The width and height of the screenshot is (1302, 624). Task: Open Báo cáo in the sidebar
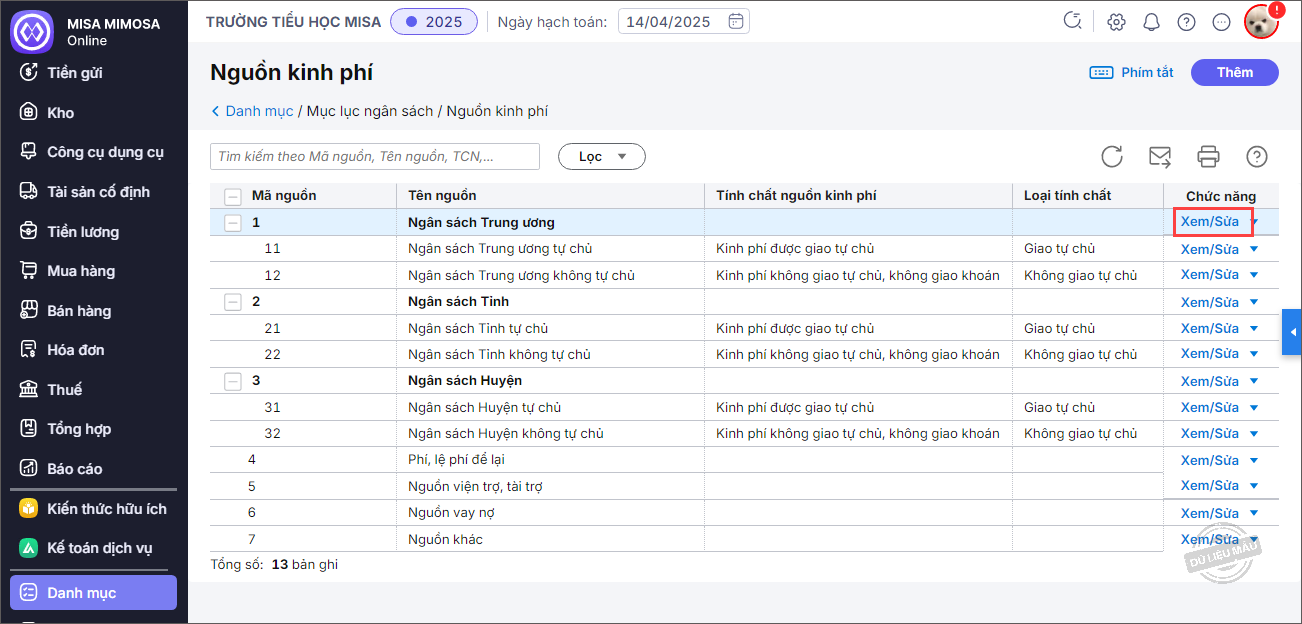pos(74,469)
